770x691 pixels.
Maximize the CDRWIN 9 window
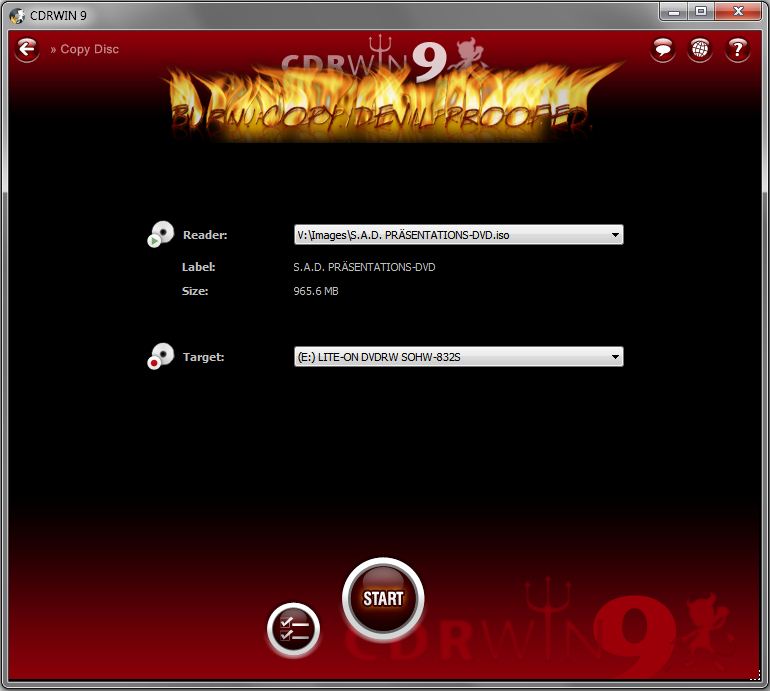click(701, 11)
